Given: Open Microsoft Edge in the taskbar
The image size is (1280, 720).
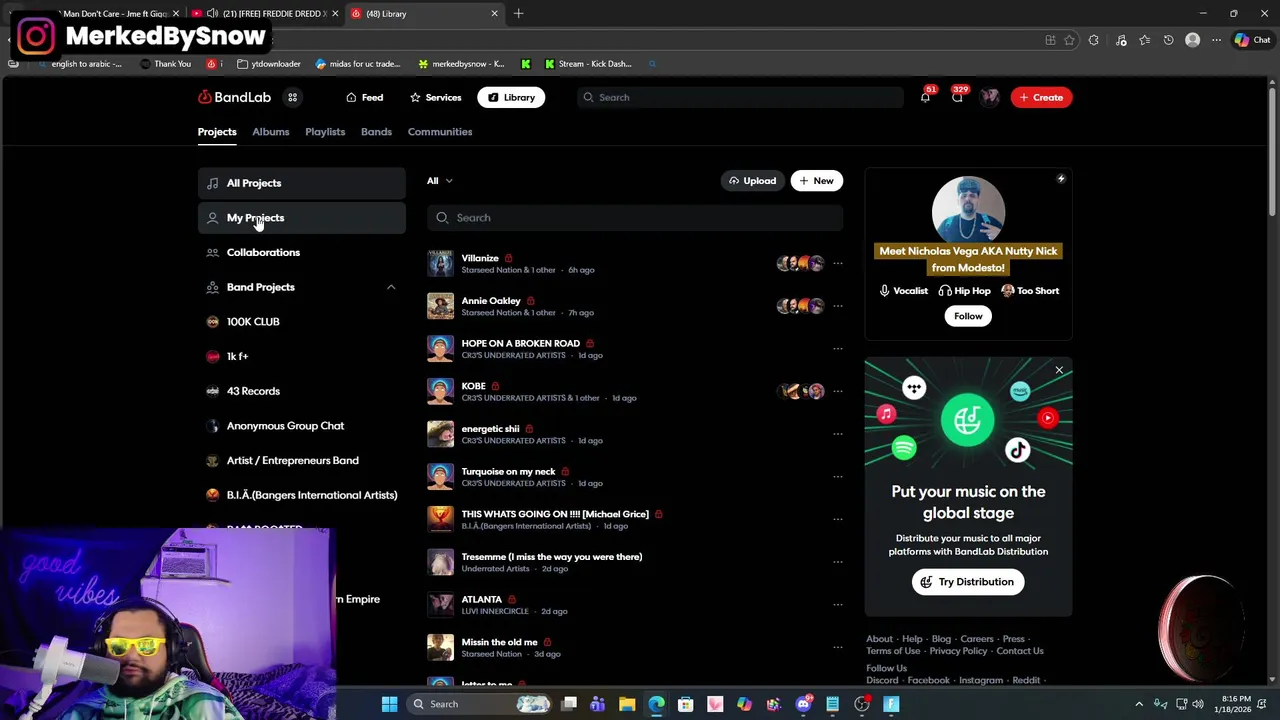Looking at the screenshot, I should click(x=656, y=704).
